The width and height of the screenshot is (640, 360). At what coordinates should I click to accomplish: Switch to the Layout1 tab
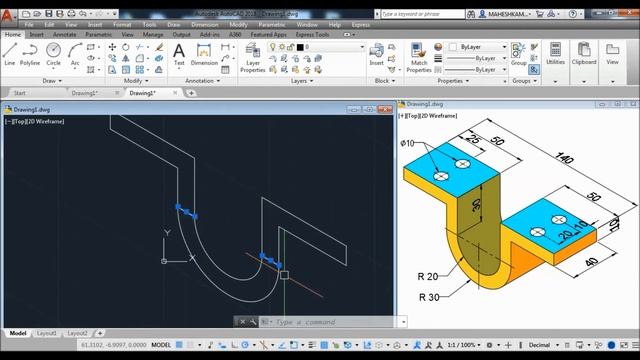pyautogui.click(x=47, y=333)
